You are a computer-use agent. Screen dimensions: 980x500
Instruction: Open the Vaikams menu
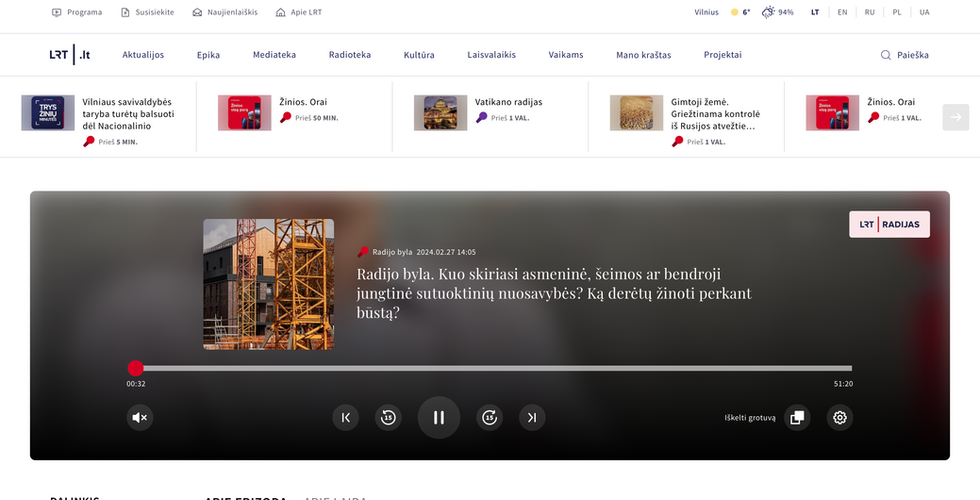tap(566, 55)
